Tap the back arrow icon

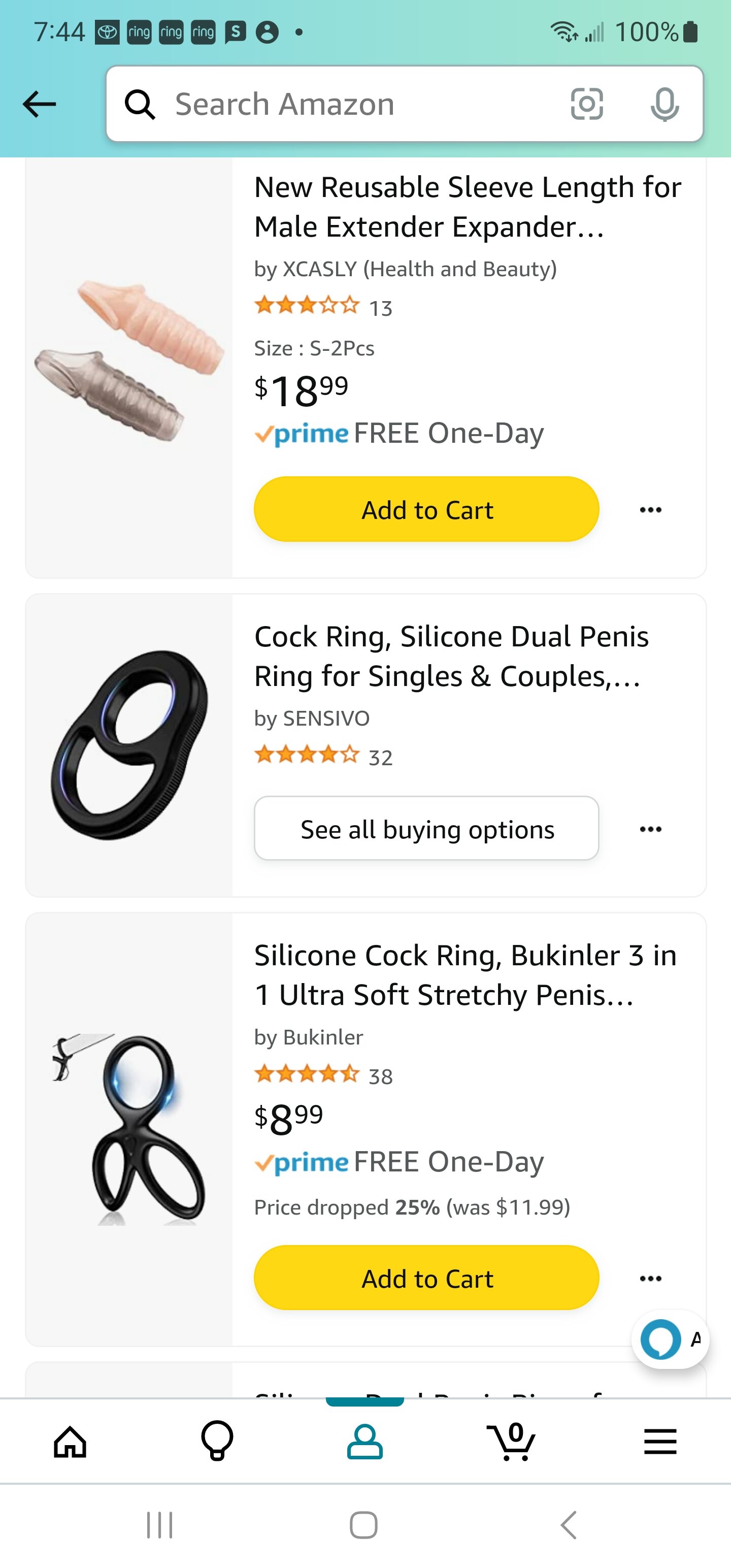40,104
